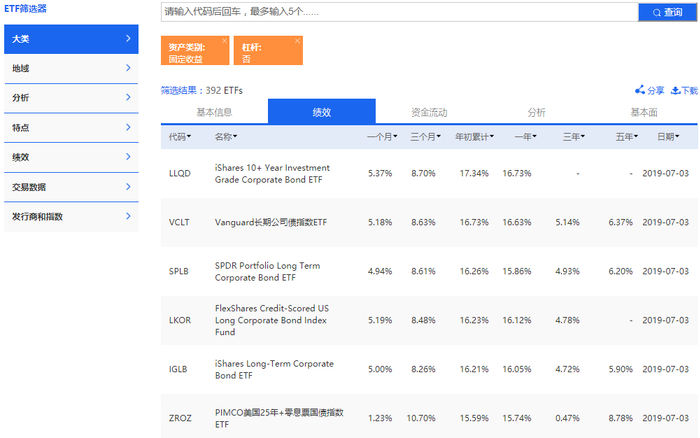700x438 pixels.
Task: Open FlexShares Credit-Scored US Long Corporate fund
Action: pyautogui.click(x=272, y=320)
